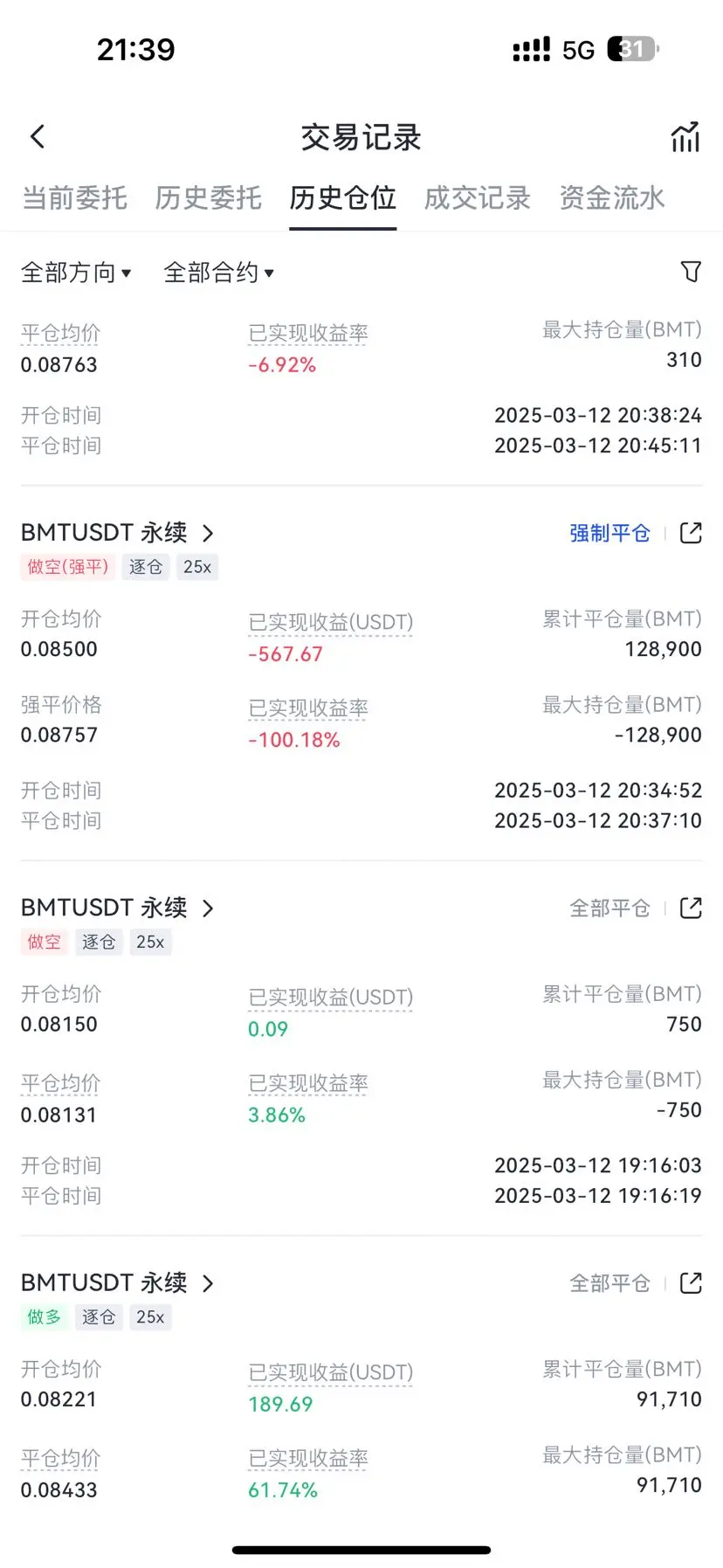
Task: Tap the back arrow icon
Action: coord(38,136)
